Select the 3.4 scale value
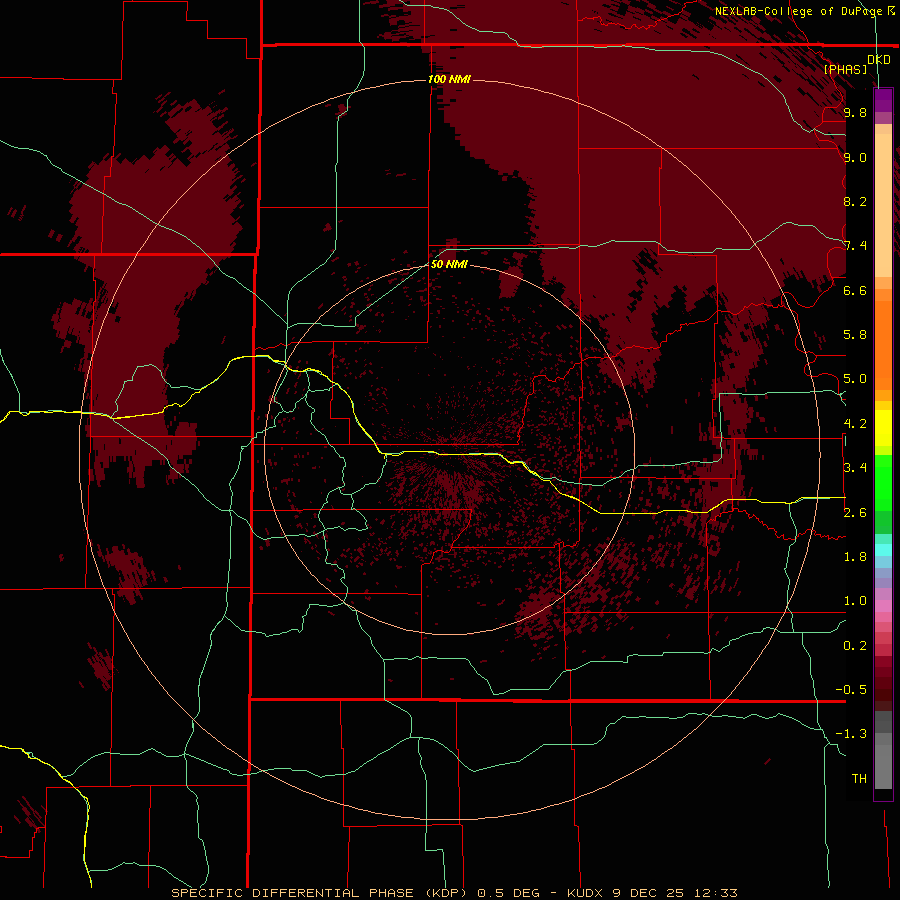Image resolution: width=900 pixels, height=900 pixels. click(x=855, y=468)
